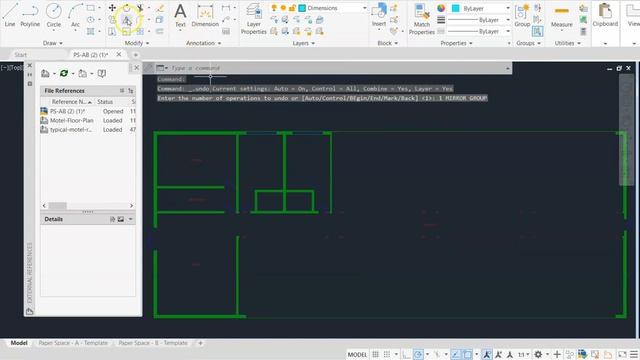The image size is (640, 360).
Task: Select the Text annotation tool
Action: click(180, 16)
